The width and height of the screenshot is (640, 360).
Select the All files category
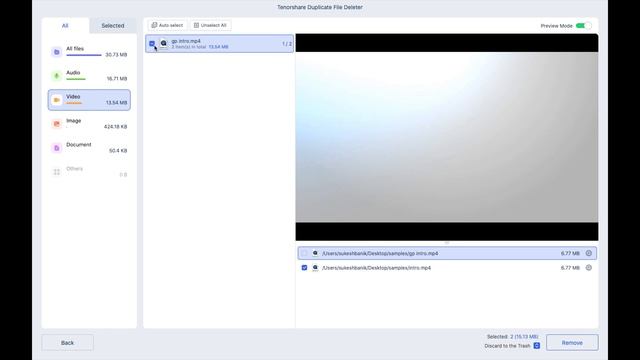coord(89,52)
